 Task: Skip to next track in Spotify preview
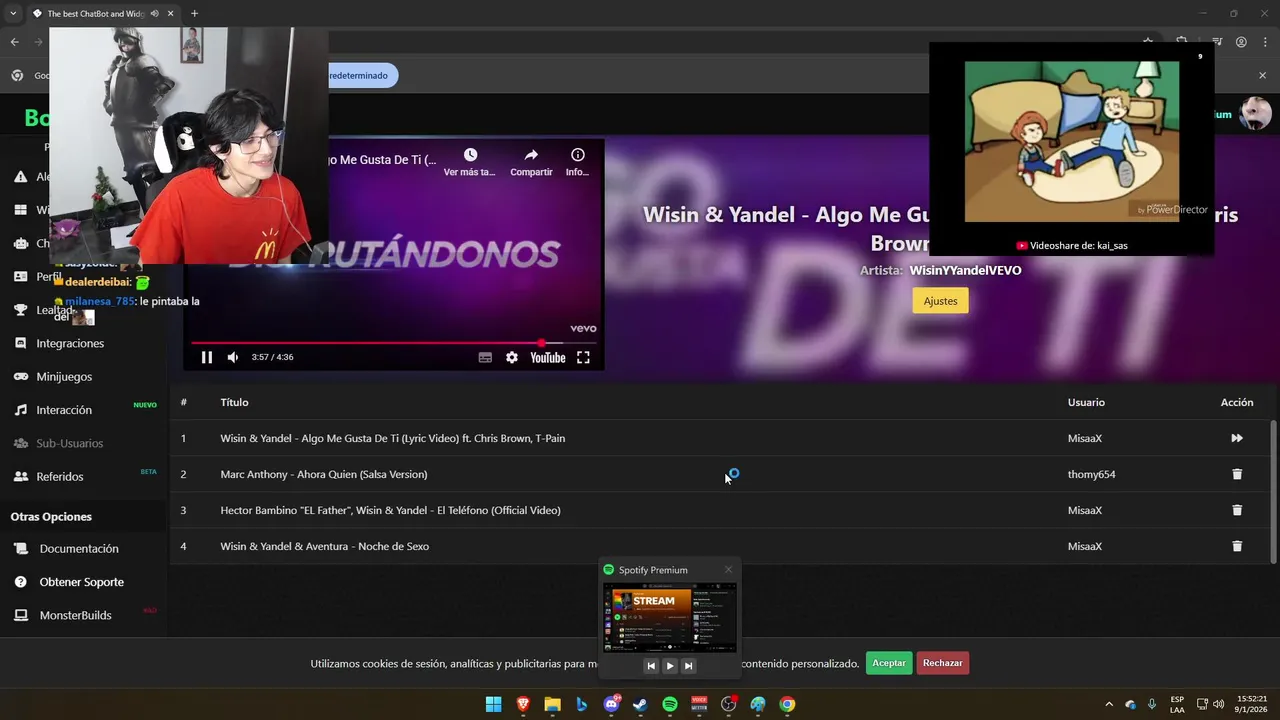(x=688, y=666)
